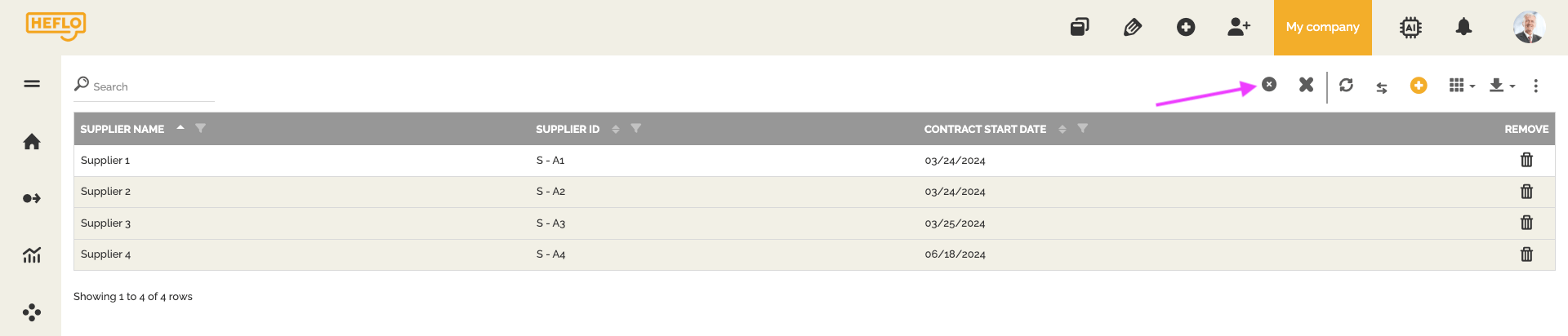Open the vertical three-dot more menu
Viewport: 1568px width, 336px height.
[x=1535, y=86]
